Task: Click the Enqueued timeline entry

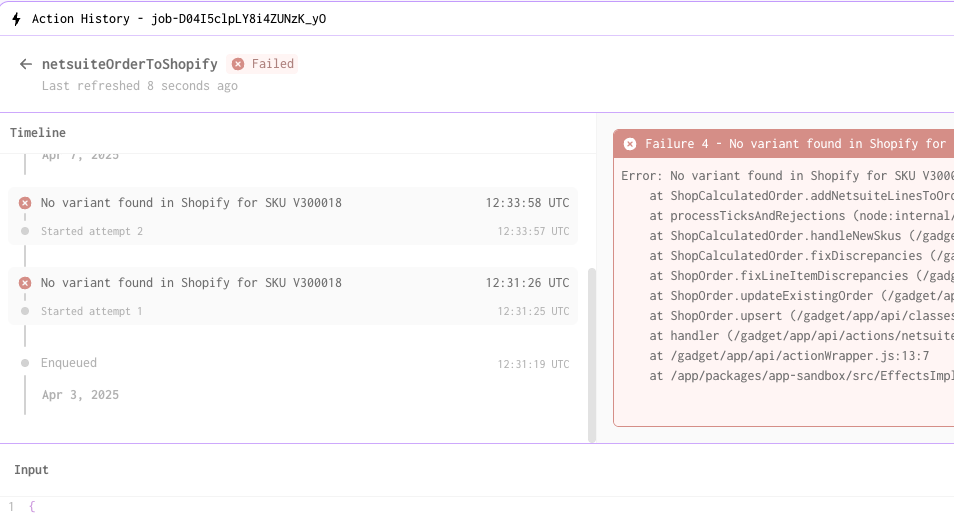Action: click(293, 363)
